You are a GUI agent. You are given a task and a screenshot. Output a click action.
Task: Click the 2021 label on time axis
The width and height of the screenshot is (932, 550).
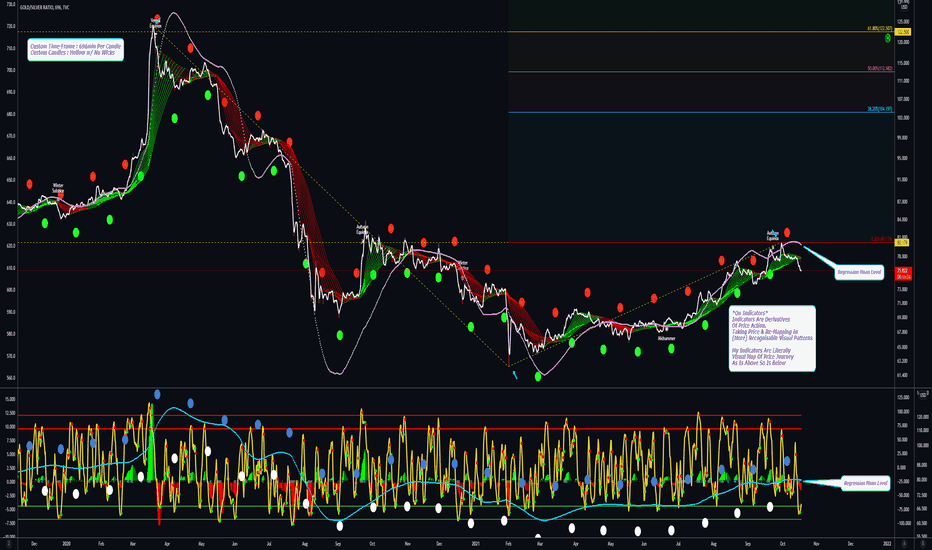pos(476,543)
